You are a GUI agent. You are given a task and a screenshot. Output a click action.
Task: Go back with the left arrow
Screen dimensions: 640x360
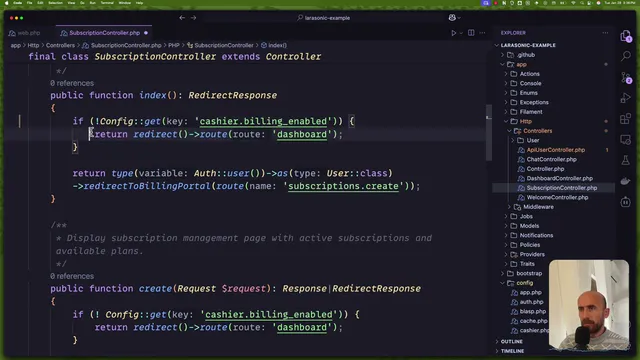[182, 18]
